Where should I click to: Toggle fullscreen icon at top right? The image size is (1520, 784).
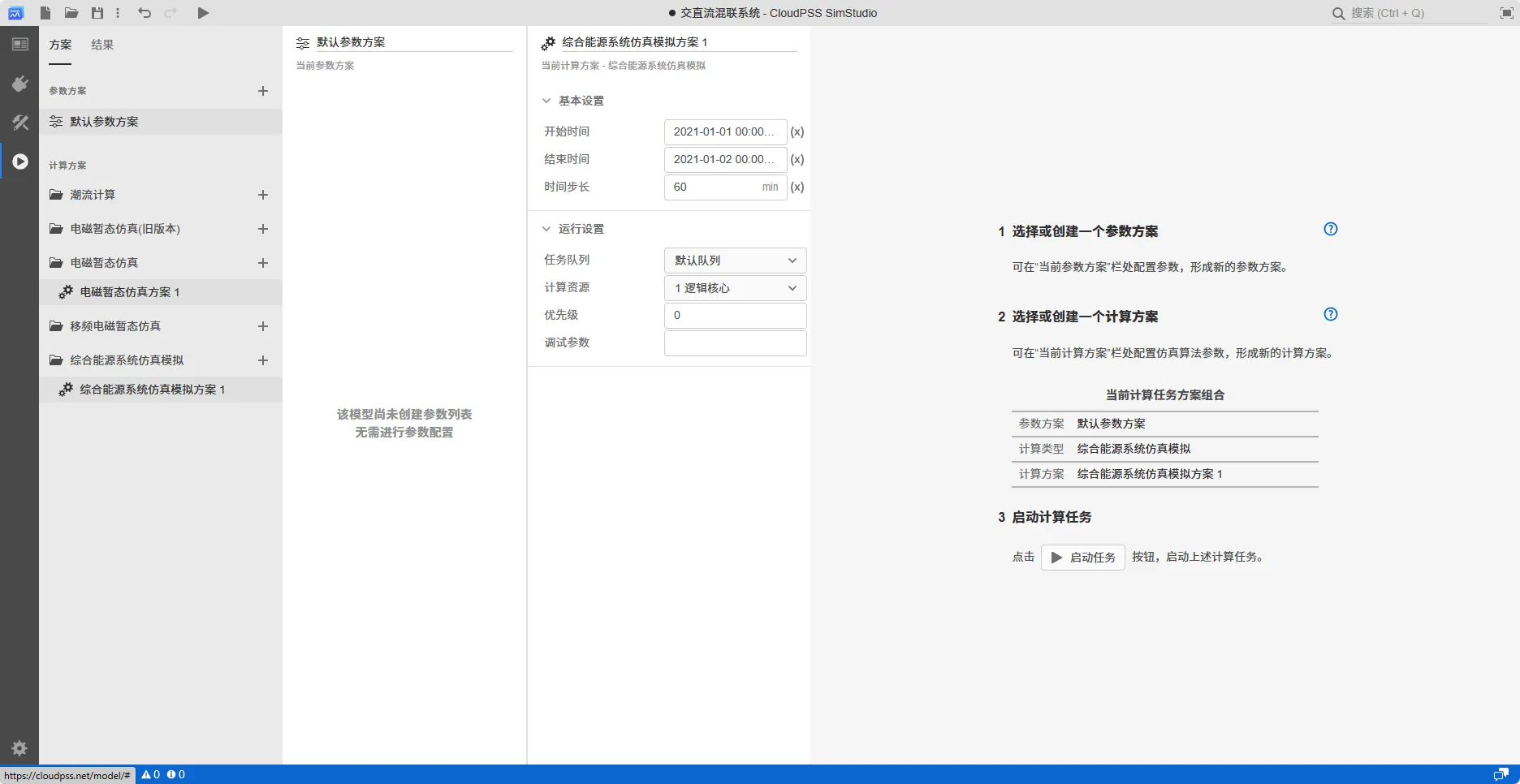1506,13
